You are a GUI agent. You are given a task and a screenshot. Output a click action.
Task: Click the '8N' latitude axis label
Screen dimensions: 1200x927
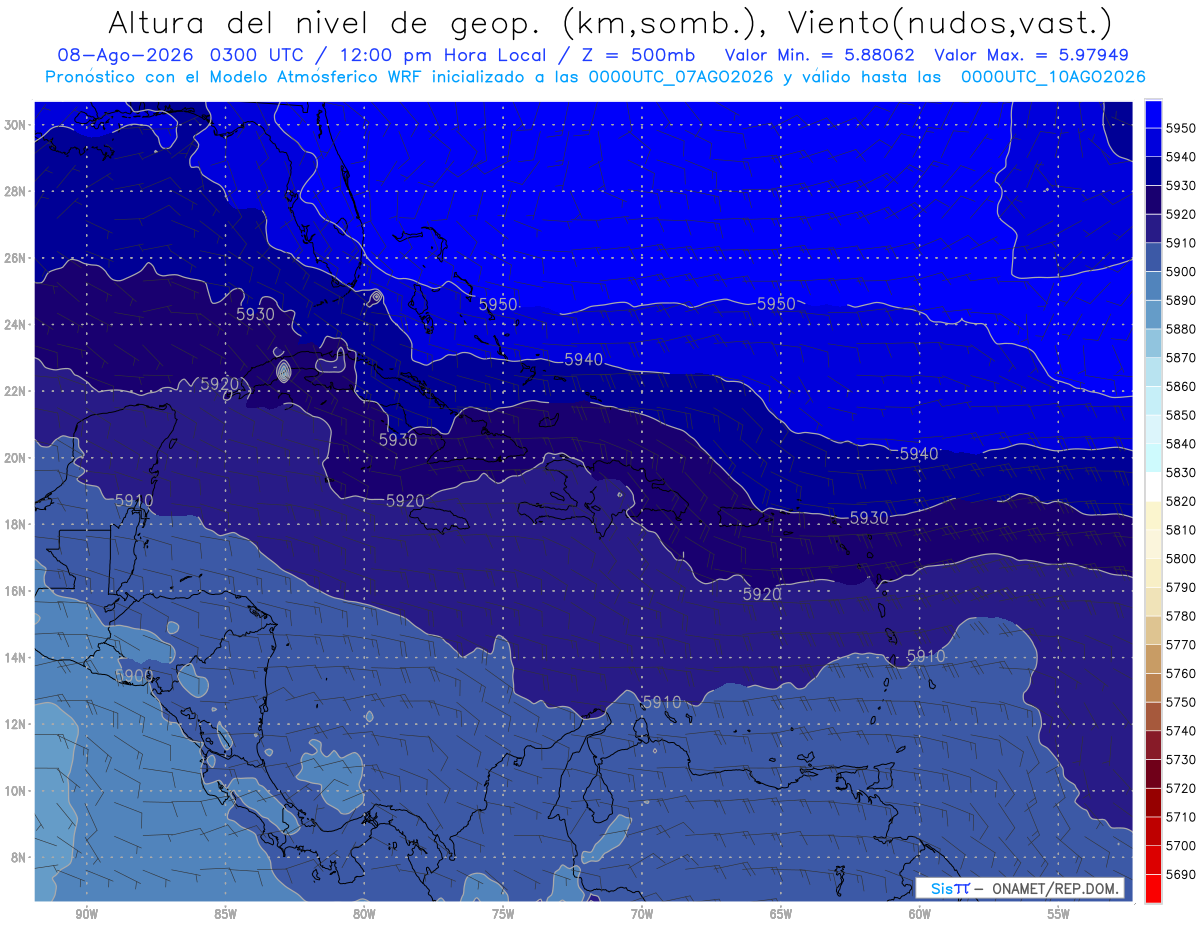pos(19,857)
